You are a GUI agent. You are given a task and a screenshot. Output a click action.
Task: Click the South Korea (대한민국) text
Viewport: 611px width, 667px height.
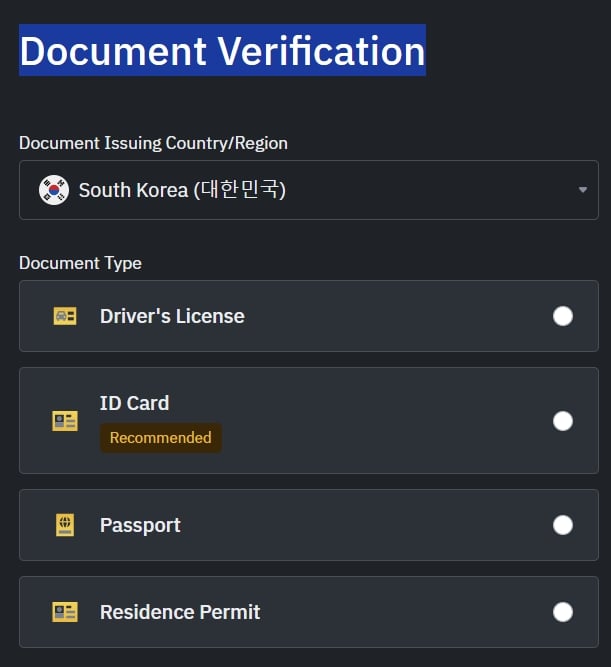click(x=183, y=190)
